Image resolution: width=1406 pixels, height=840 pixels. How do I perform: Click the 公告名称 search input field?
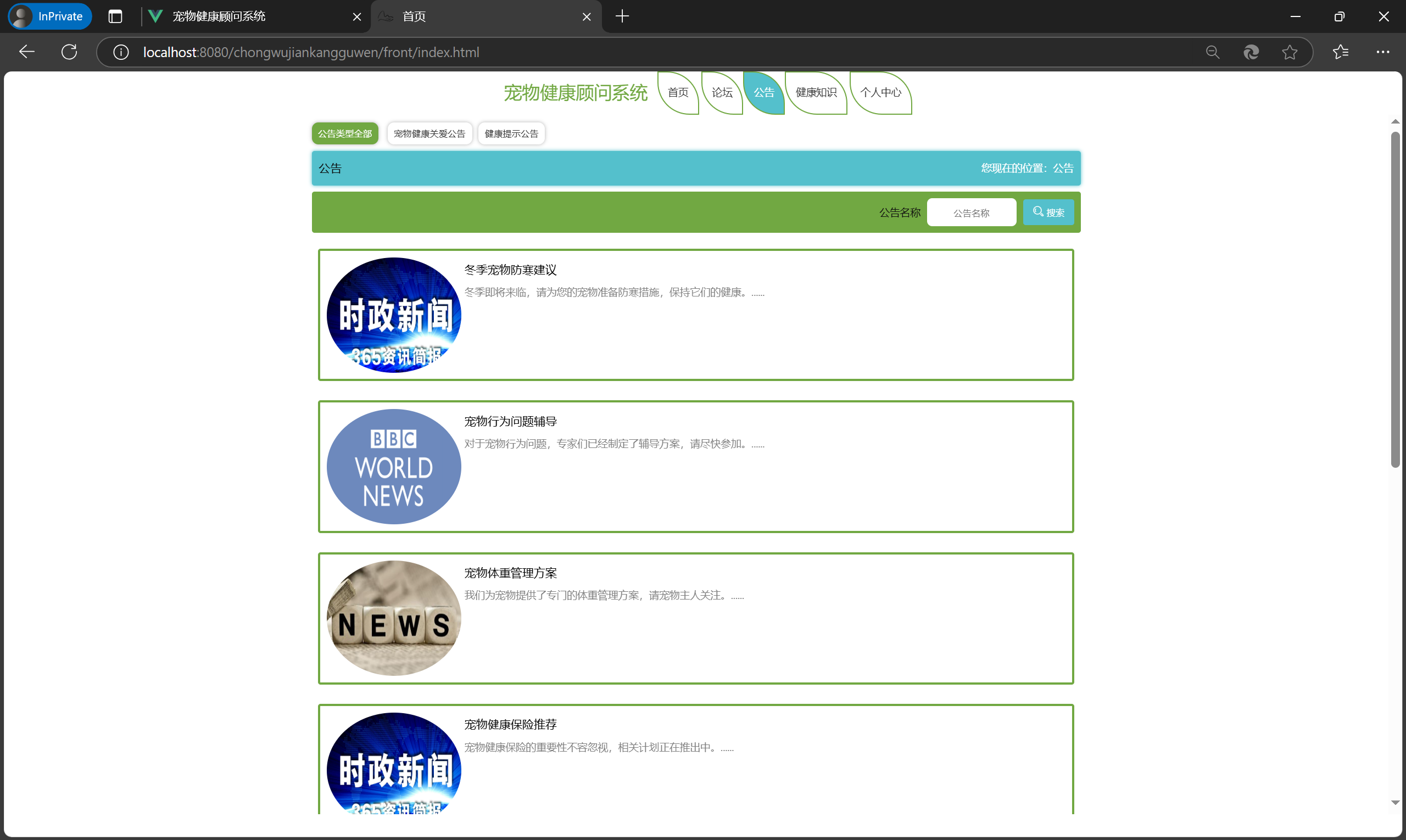pos(970,213)
